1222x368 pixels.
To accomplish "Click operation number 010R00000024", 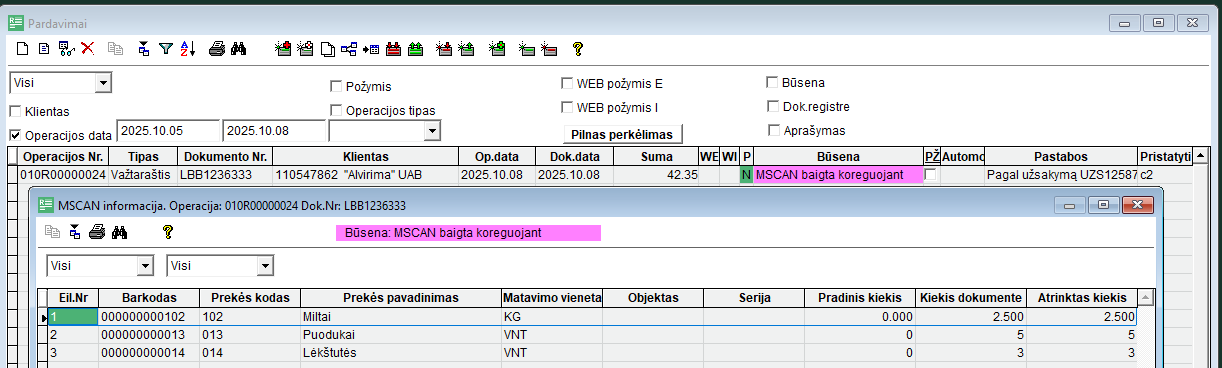I will (x=63, y=175).
